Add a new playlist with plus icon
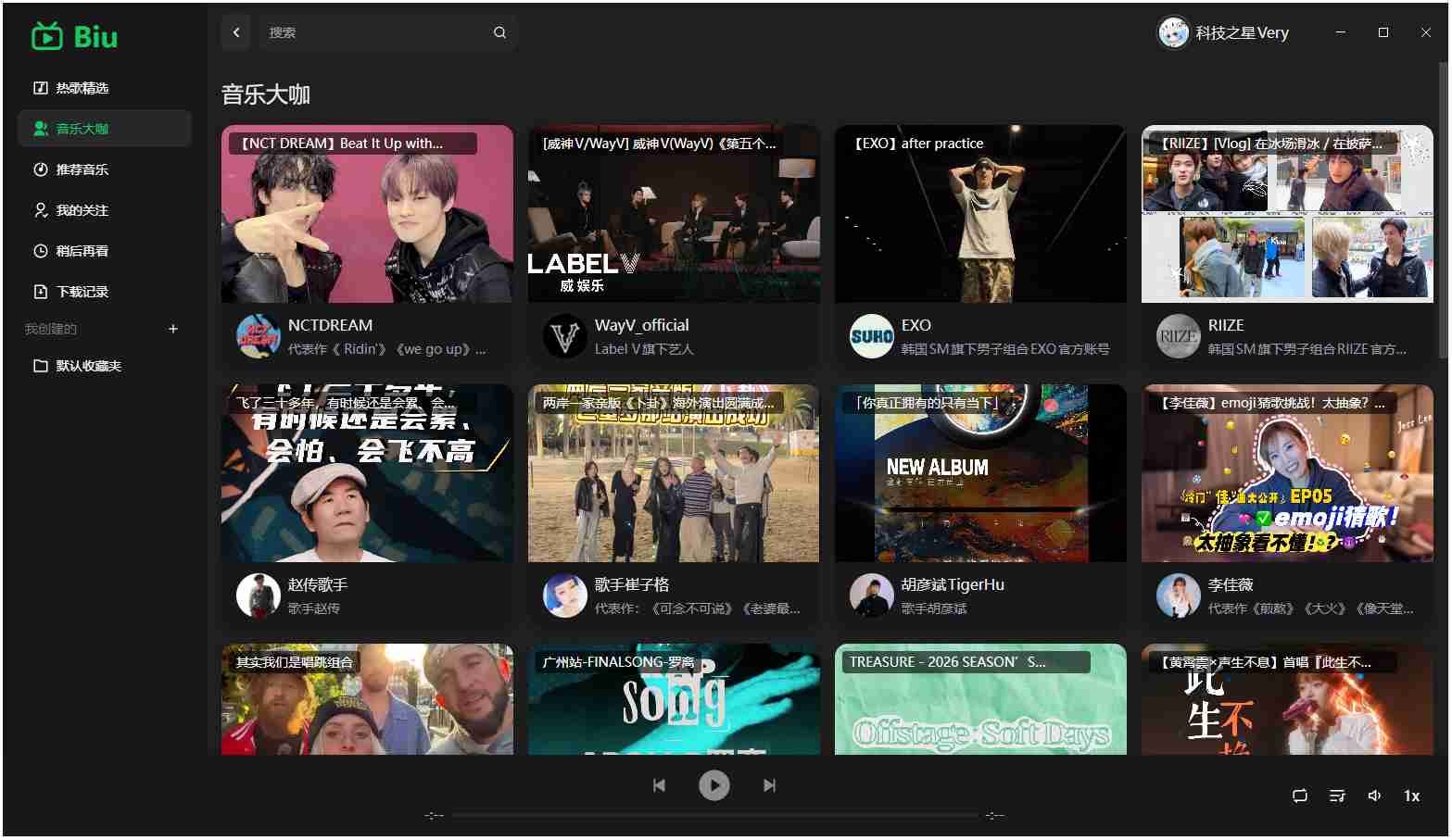This screenshot has width=1452, height=840. pyautogui.click(x=173, y=329)
